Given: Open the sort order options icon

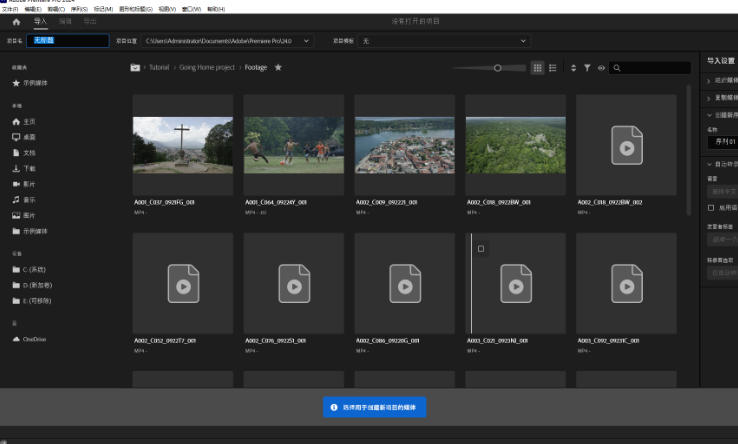Looking at the screenshot, I should (573, 68).
